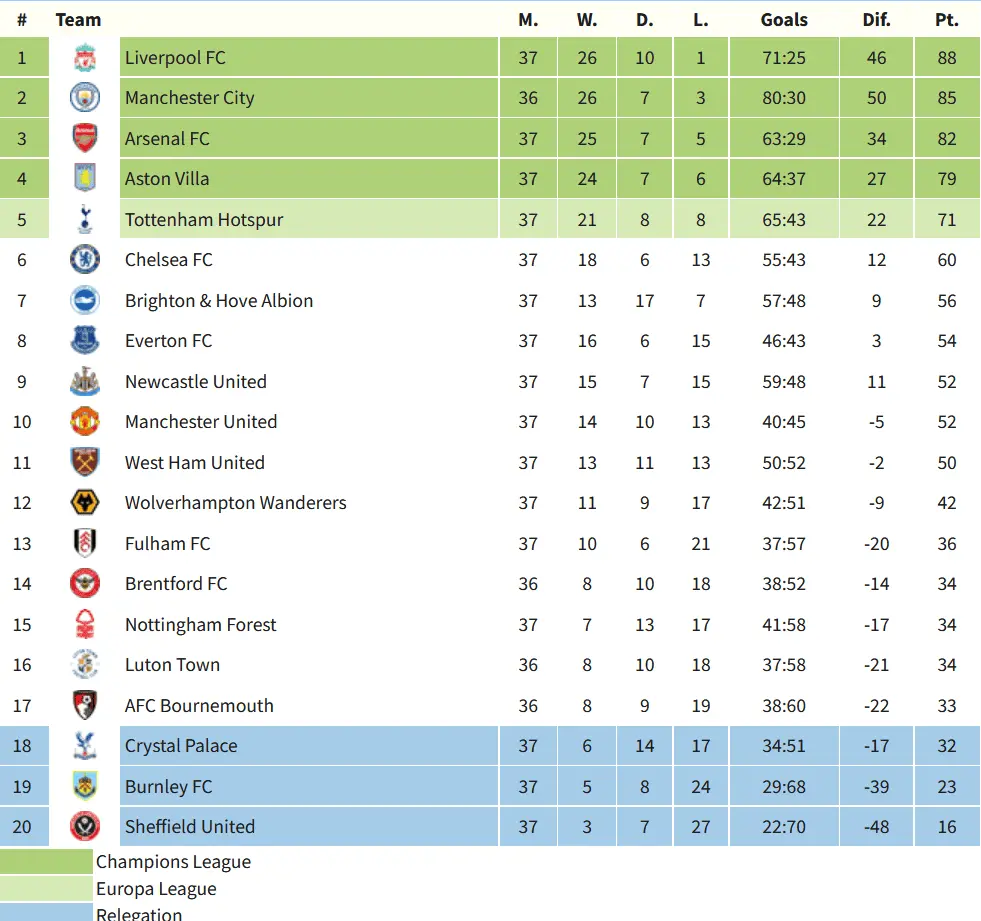Click the Dif. column header
This screenshot has height=921, width=981.
876,19
